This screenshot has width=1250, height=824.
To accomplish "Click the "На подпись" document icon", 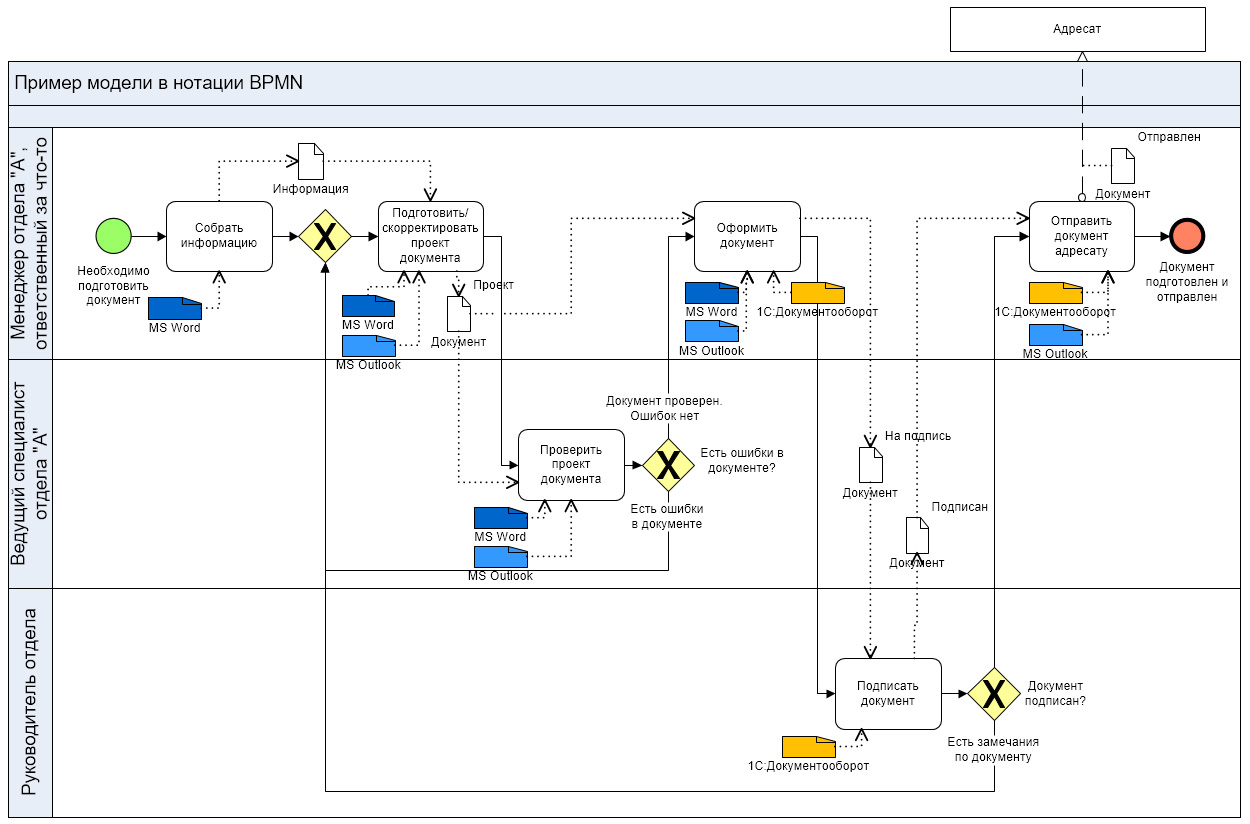I will click(871, 465).
